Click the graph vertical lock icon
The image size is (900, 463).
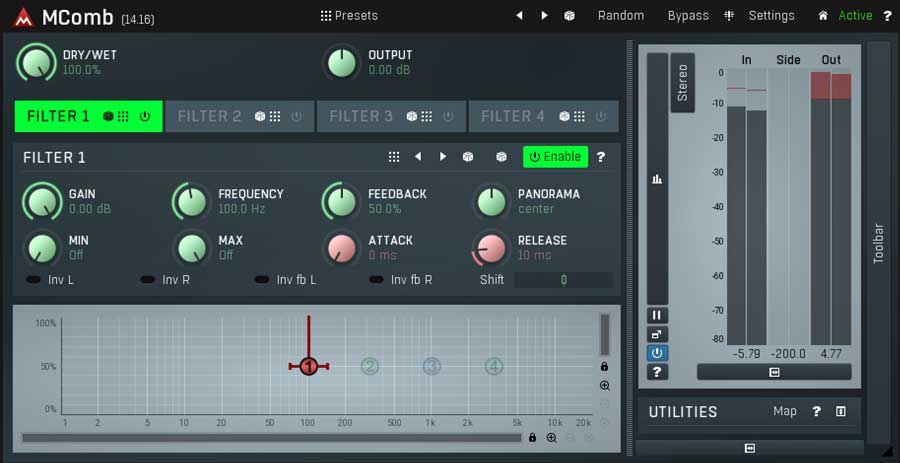tap(604, 366)
